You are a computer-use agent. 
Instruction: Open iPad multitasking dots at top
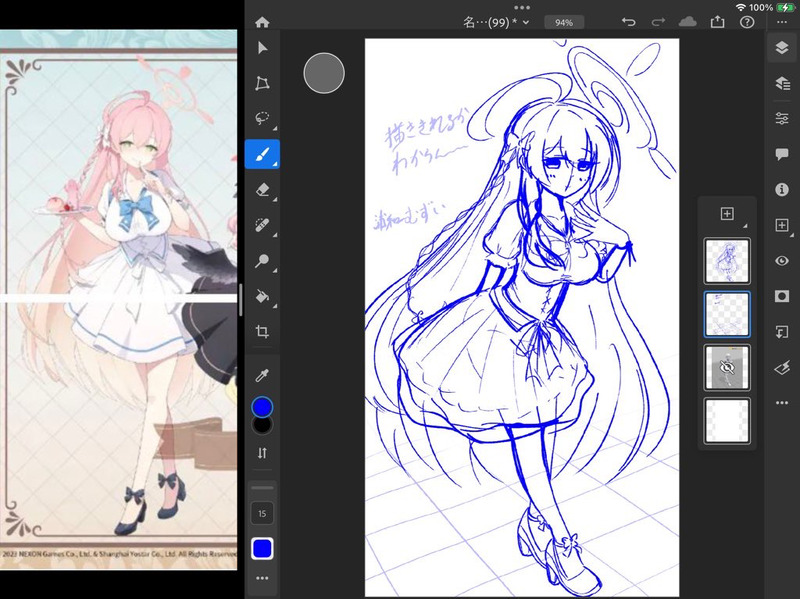[x=522, y=7]
